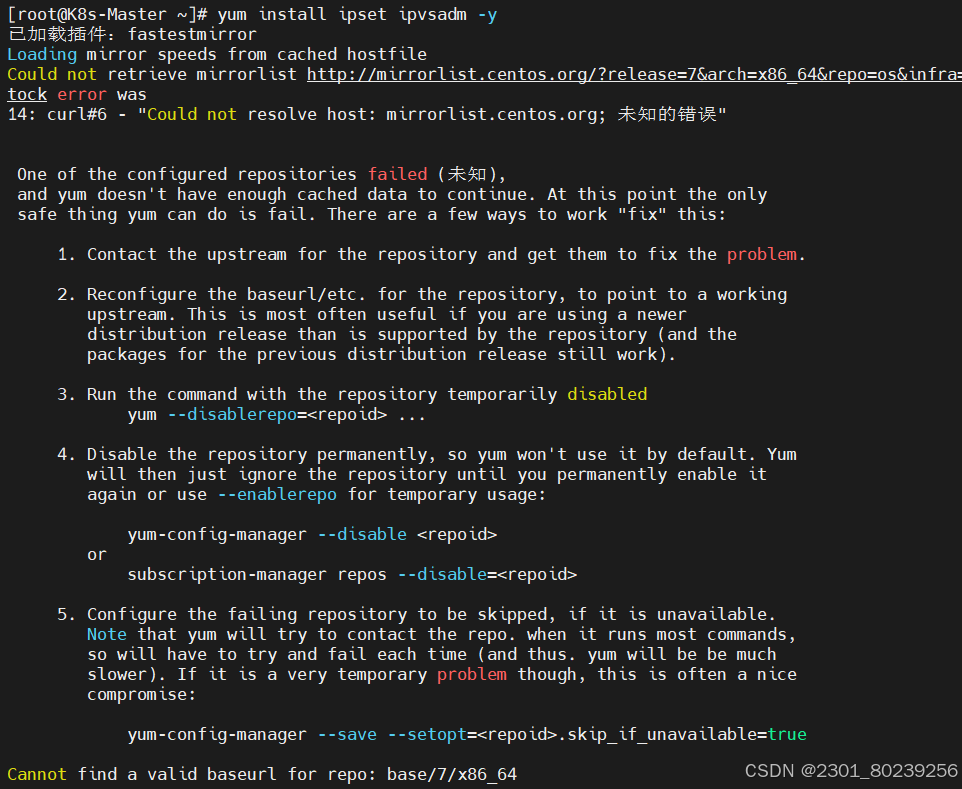The height and width of the screenshot is (789, 962).
Task: Click the underlined "tock" link text
Action: click(27, 94)
